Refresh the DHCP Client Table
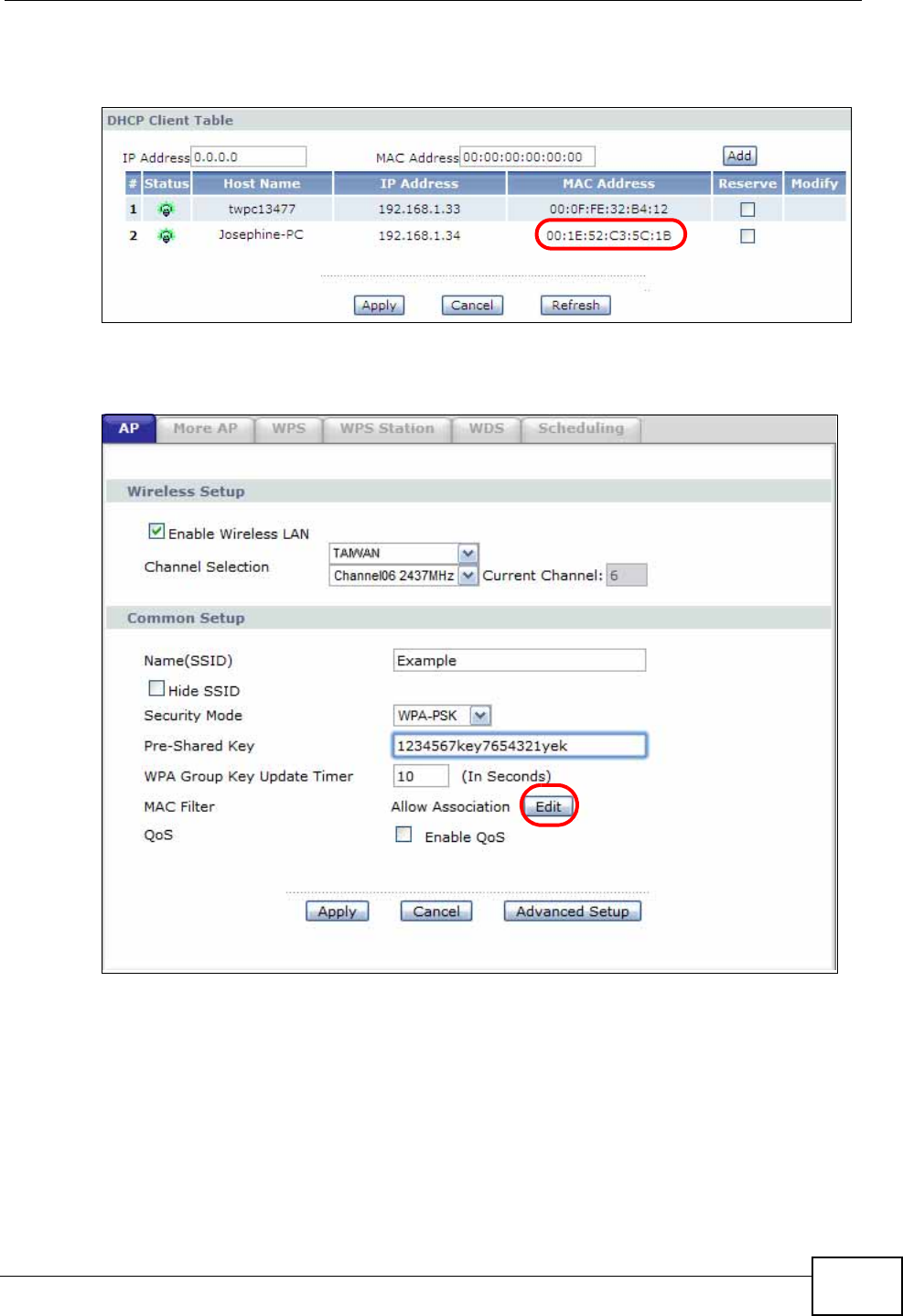 point(575,306)
